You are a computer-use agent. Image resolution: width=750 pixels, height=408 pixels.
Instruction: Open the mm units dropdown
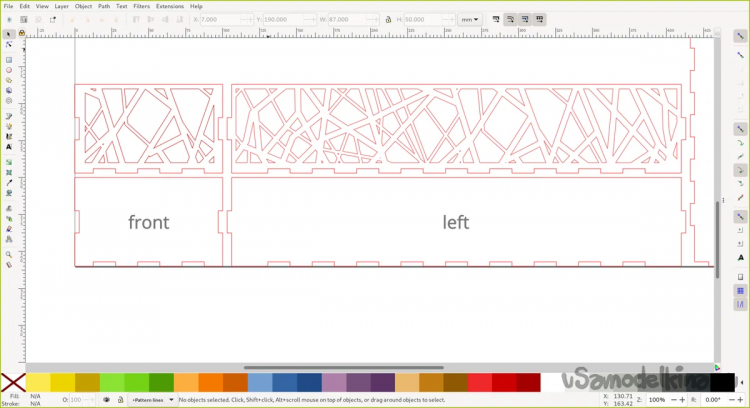[470, 19]
